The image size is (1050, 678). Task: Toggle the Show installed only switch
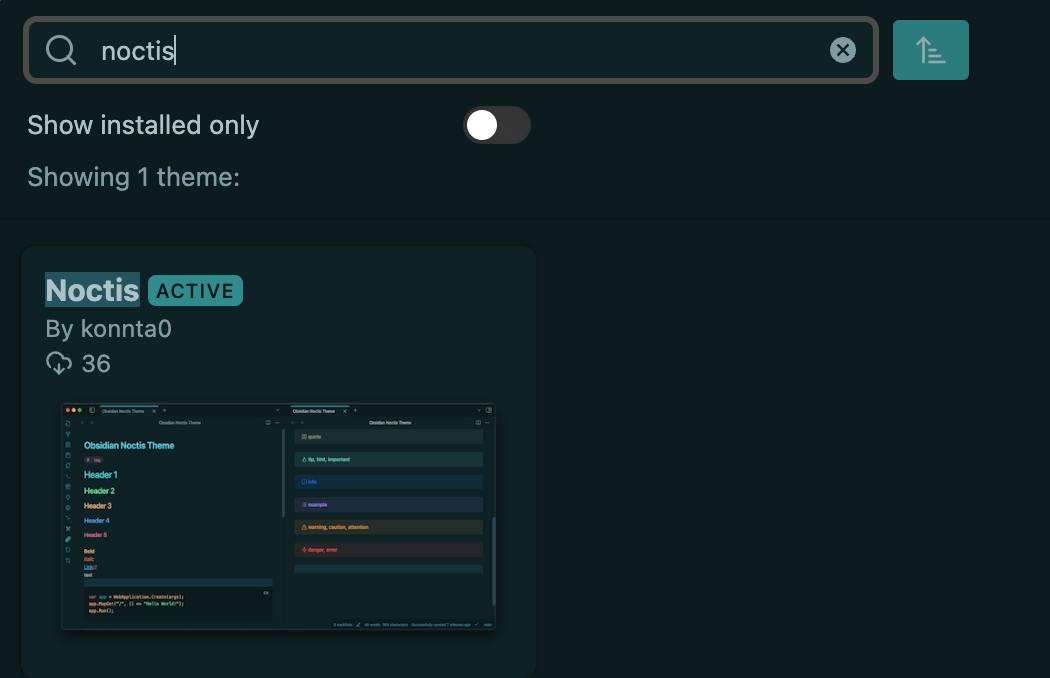497,125
